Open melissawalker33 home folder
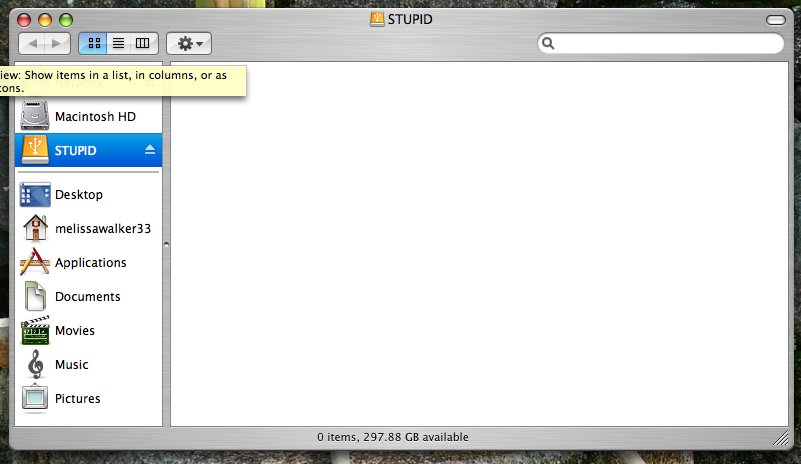The width and height of the screenshot is (801, 464). click(x=103, y=228)
